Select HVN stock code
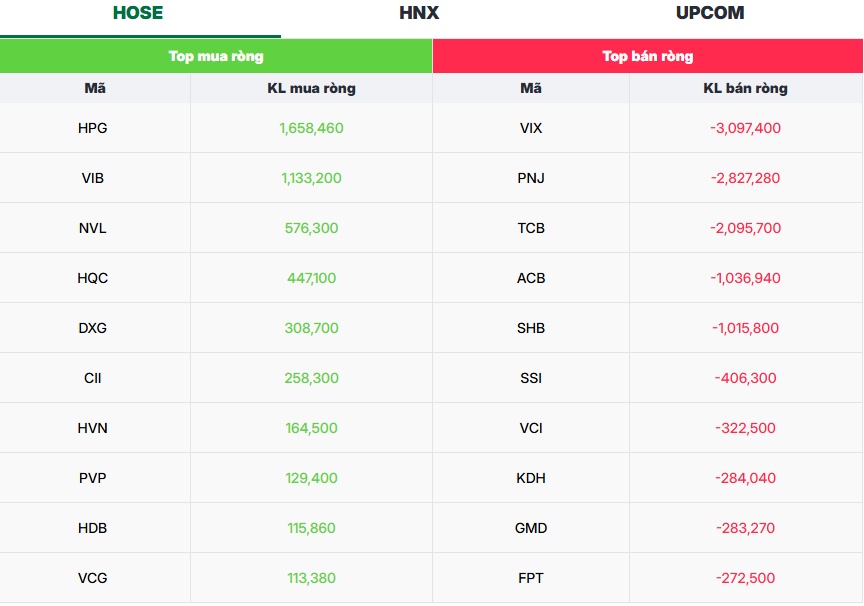The width and height of the screenshot is (864, 606). [93, 428]
